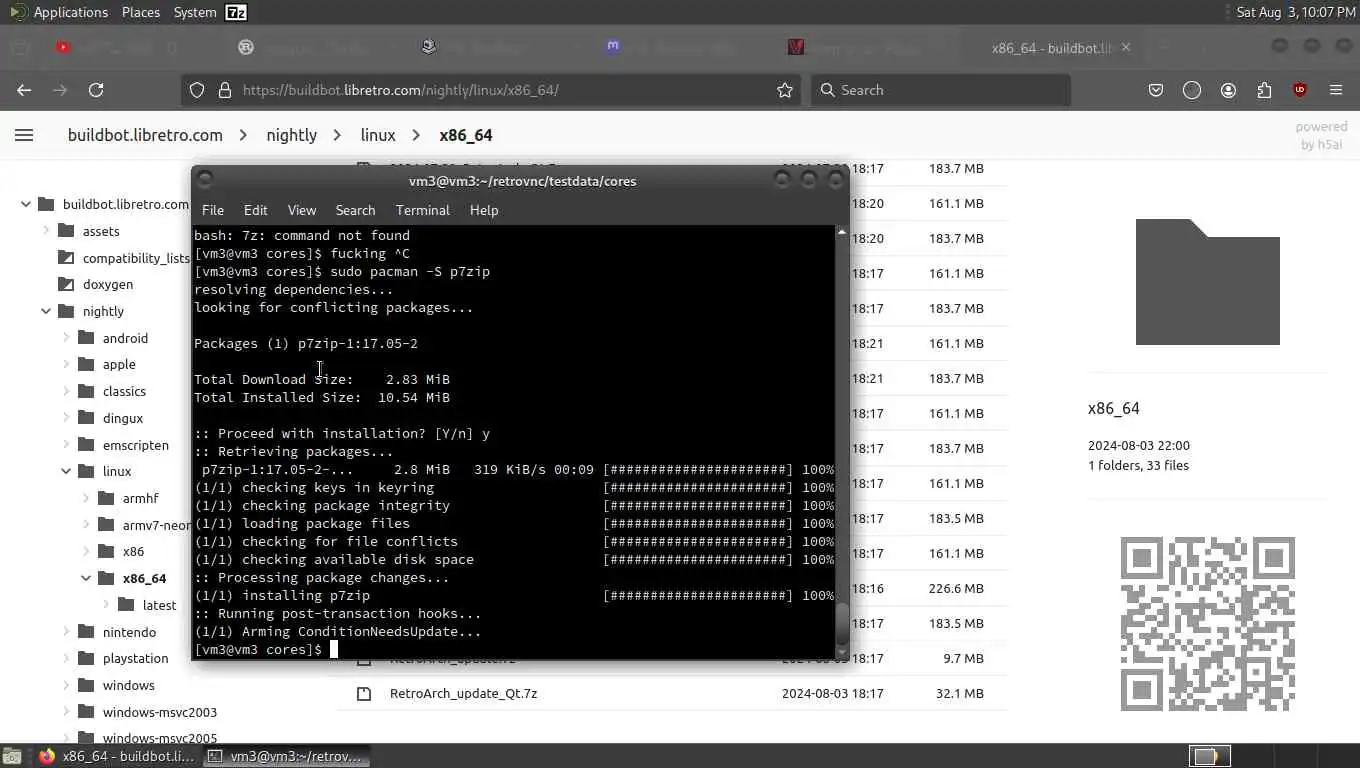Open the Places panel menu

tap(141, 12)
